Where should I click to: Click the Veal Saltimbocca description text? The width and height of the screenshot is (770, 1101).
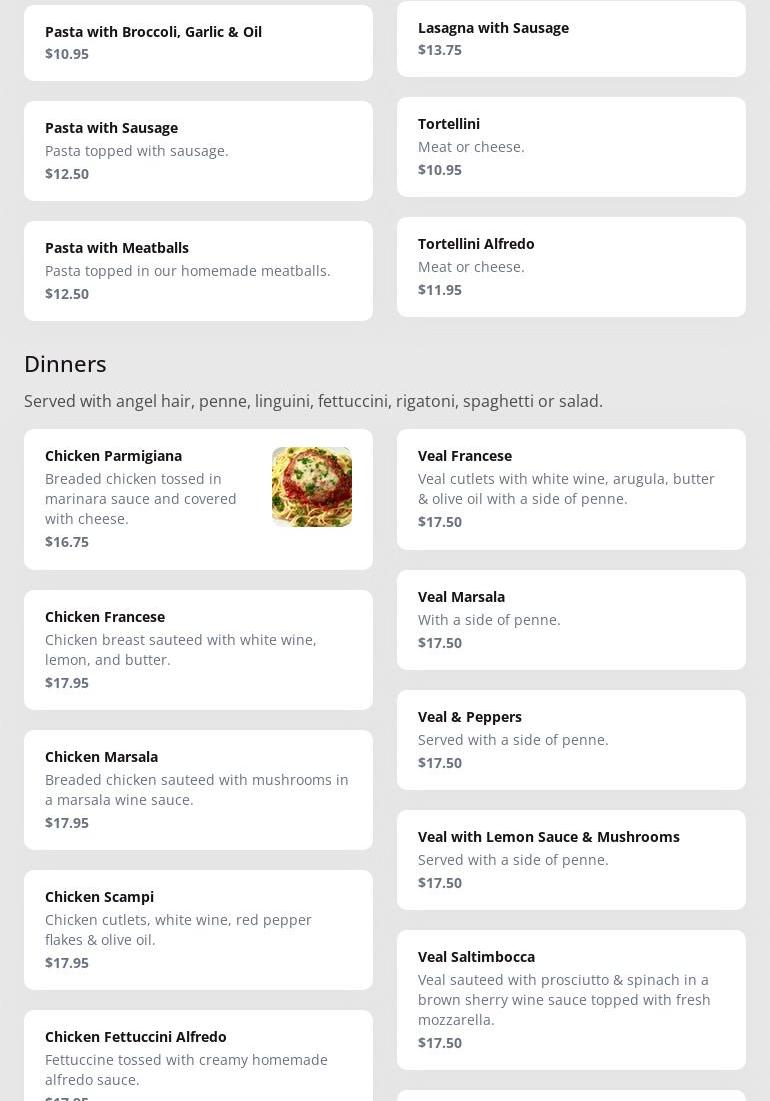tap(564, 999)
